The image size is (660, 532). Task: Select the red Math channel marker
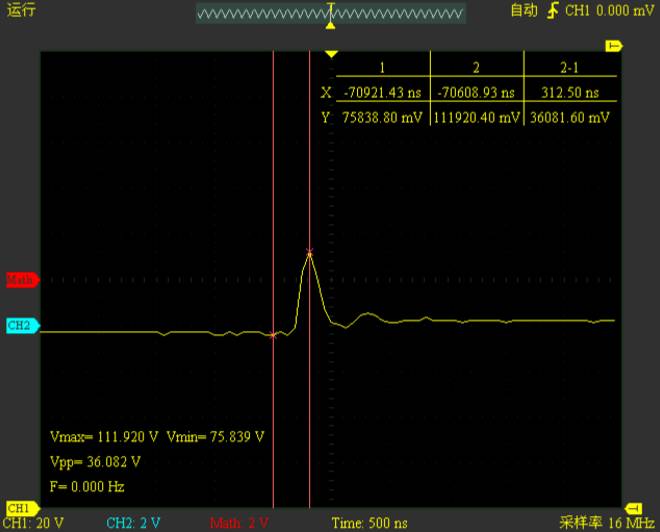click(x=20, y=280)
